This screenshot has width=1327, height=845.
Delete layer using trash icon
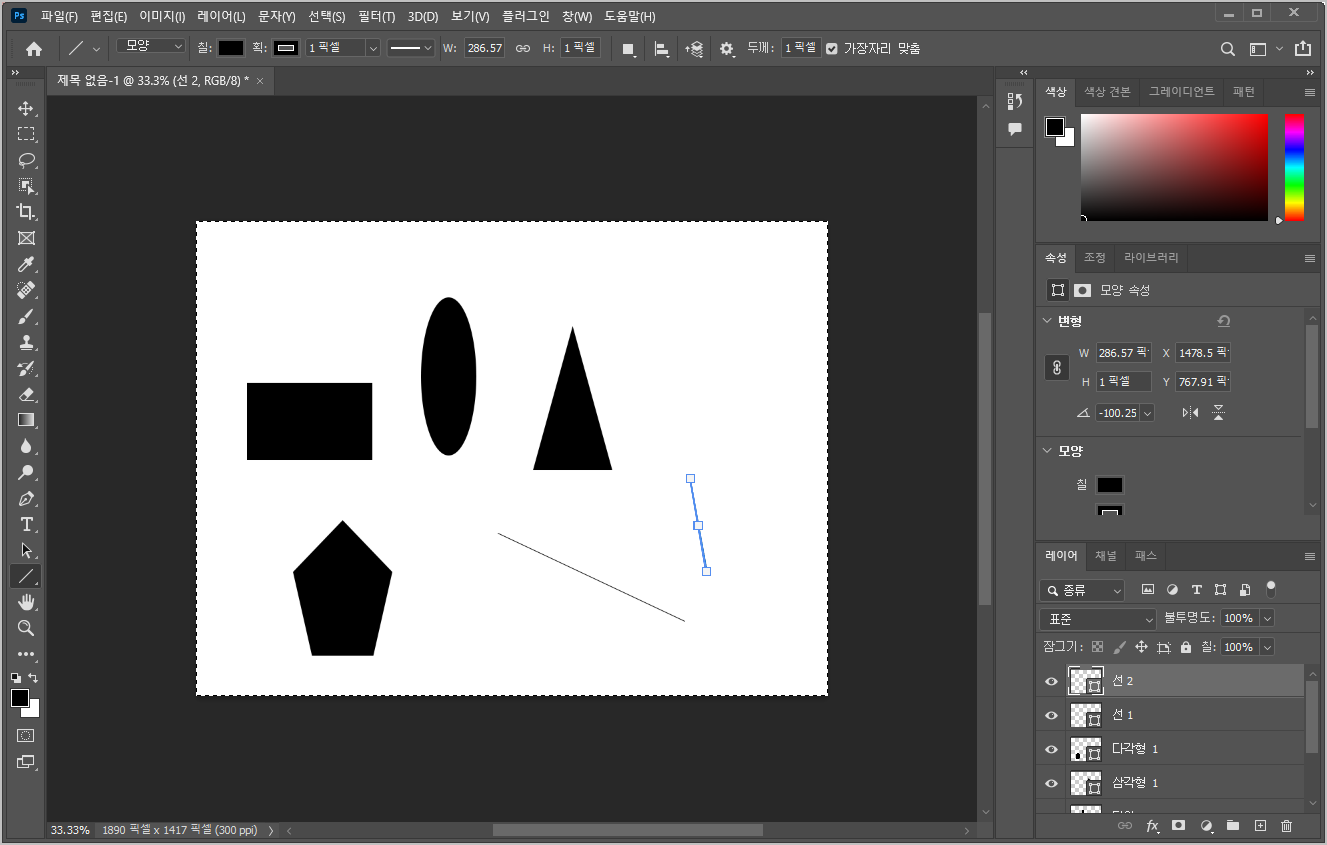(x=1287, y=826)
